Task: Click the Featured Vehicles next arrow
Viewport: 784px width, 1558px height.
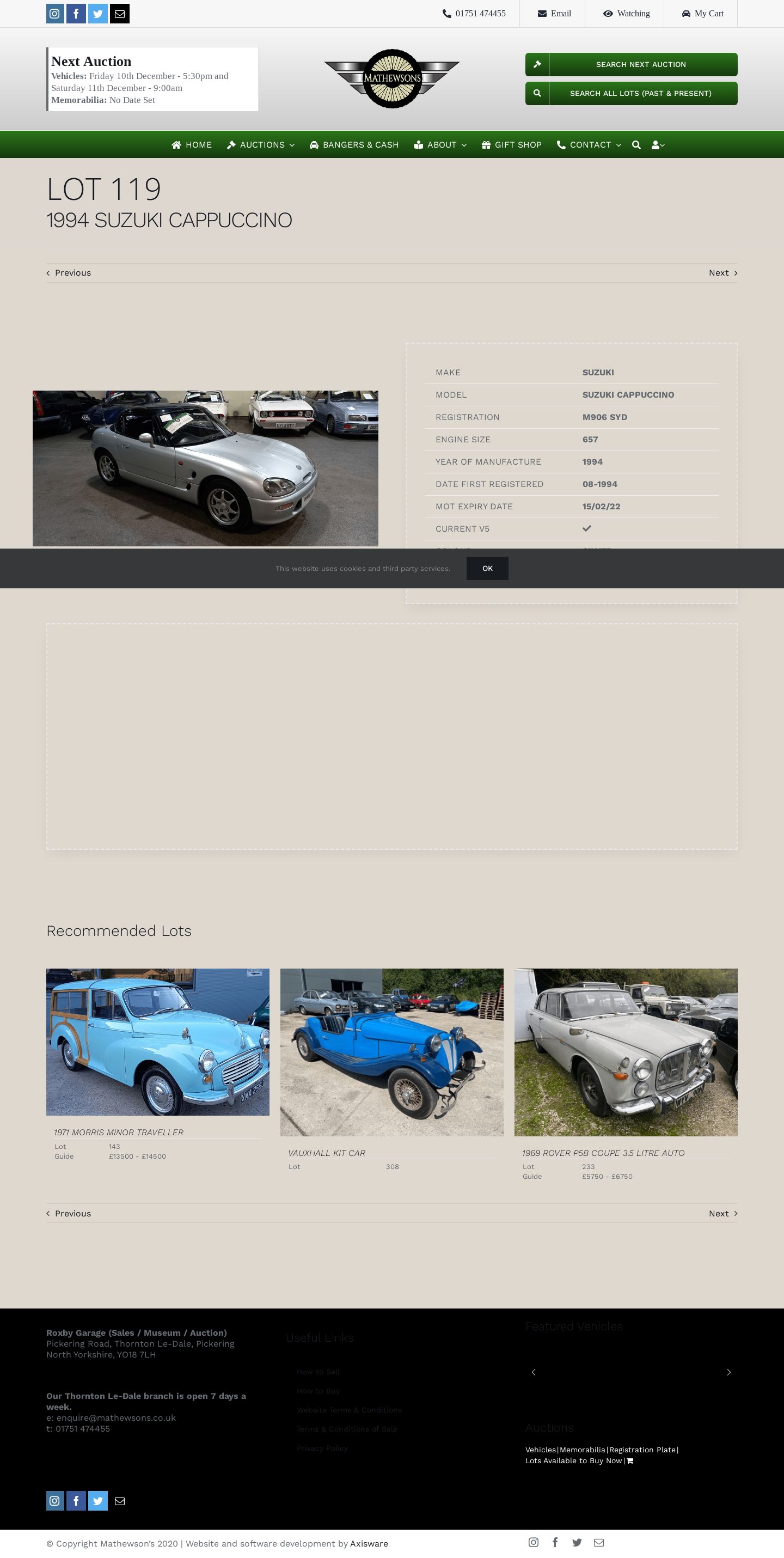Action: pos(728,1372)
